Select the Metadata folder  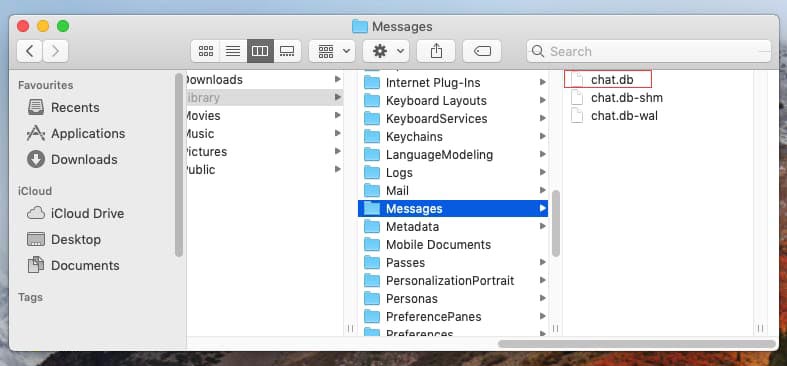coord(453,226)
